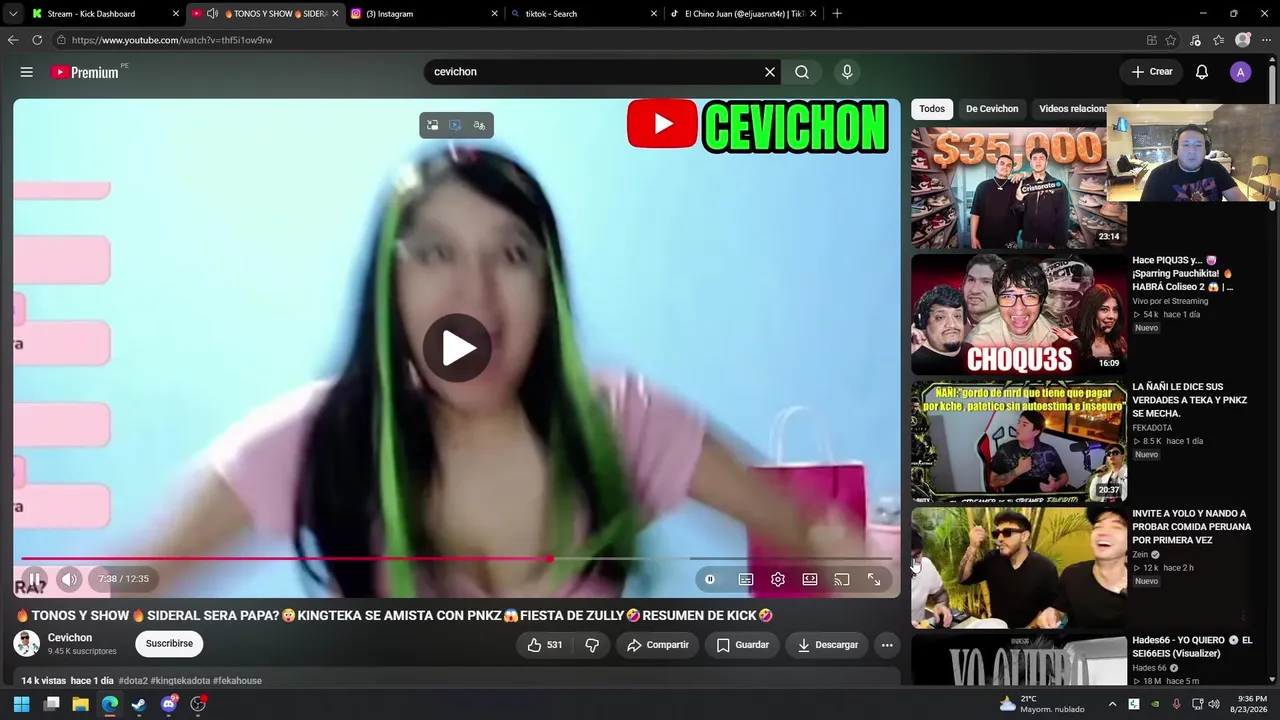Viewport: 1280px width, 720px height.
Task: Open the Crear menu
Action: point(1152,72)
